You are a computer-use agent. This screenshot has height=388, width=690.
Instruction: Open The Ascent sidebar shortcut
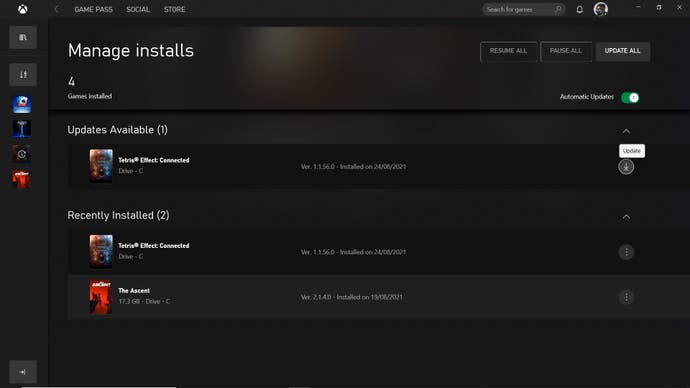[22, 179]
